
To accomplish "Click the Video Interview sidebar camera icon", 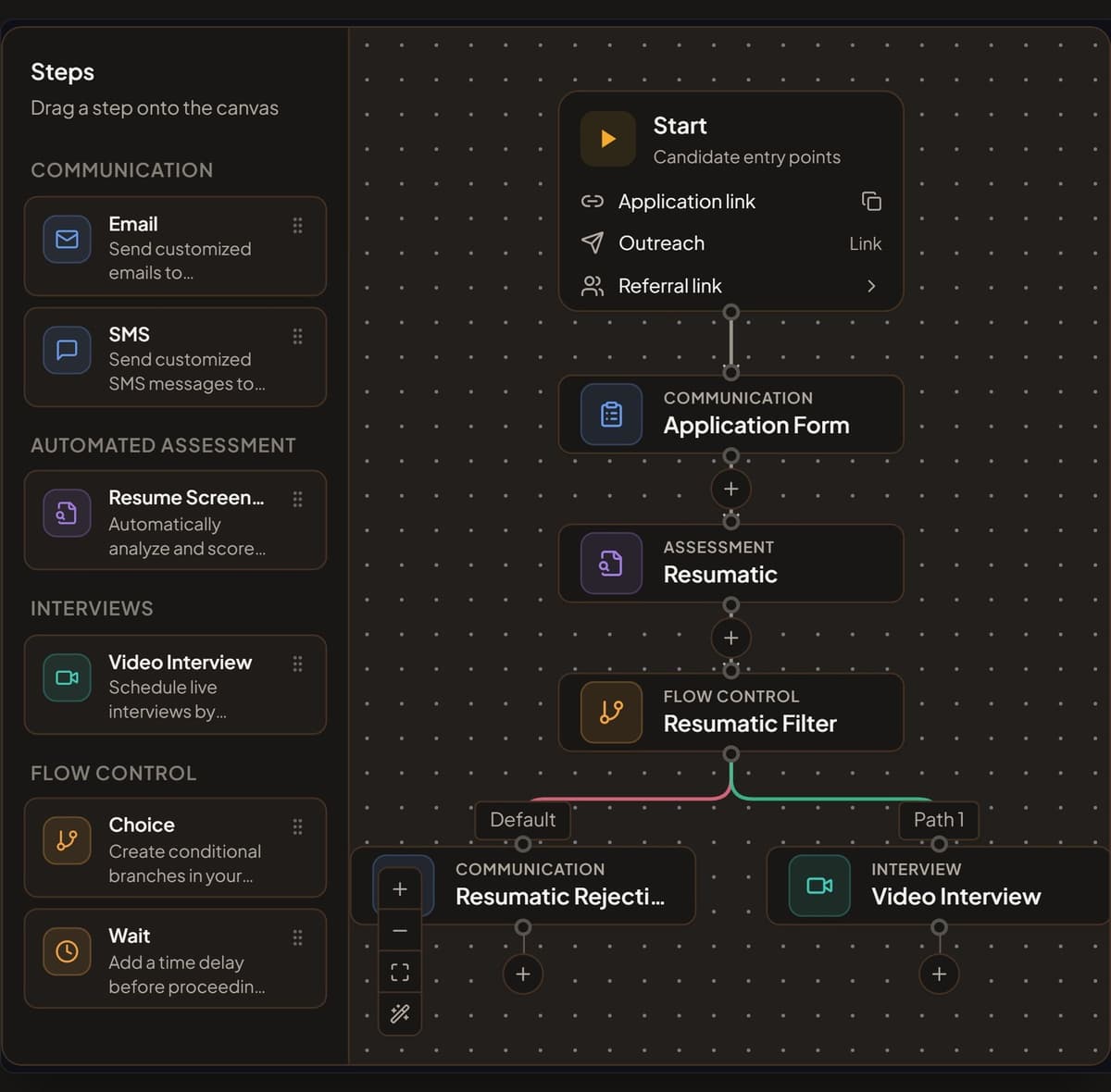I will tap(67, 677).
